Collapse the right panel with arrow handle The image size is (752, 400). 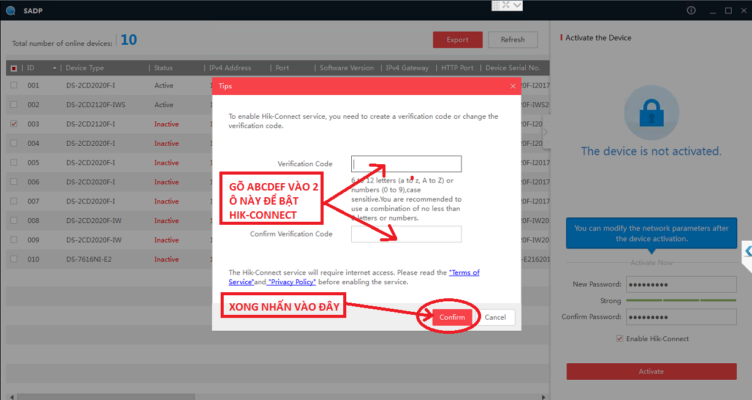pyautogui.click(x=545, y=131)
